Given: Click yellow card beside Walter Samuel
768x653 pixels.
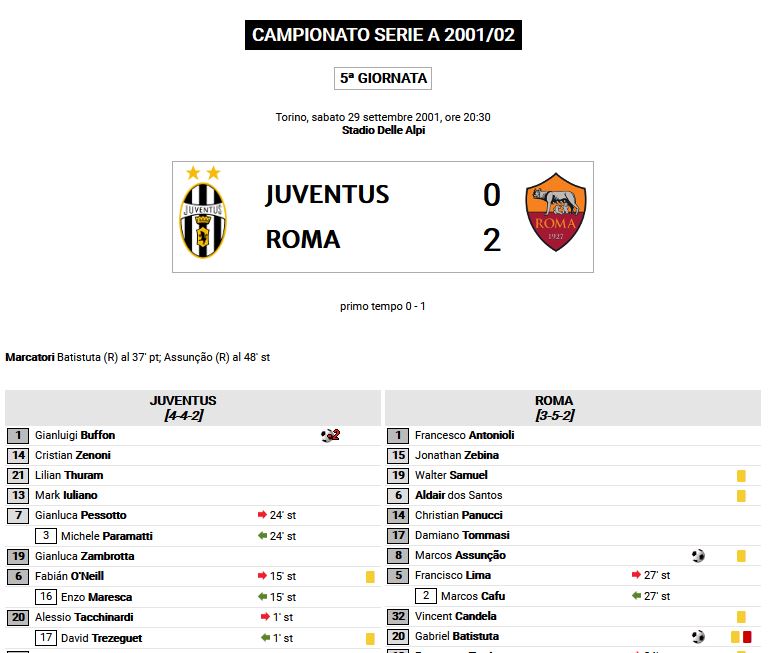Looking at the screenshot, I should click(x=741, y=476).
